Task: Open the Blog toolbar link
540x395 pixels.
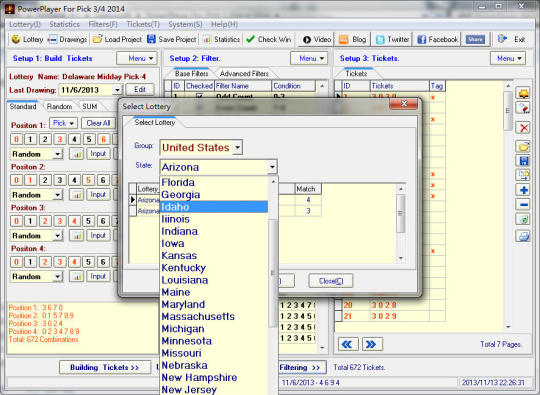Action: coord(352,40)
